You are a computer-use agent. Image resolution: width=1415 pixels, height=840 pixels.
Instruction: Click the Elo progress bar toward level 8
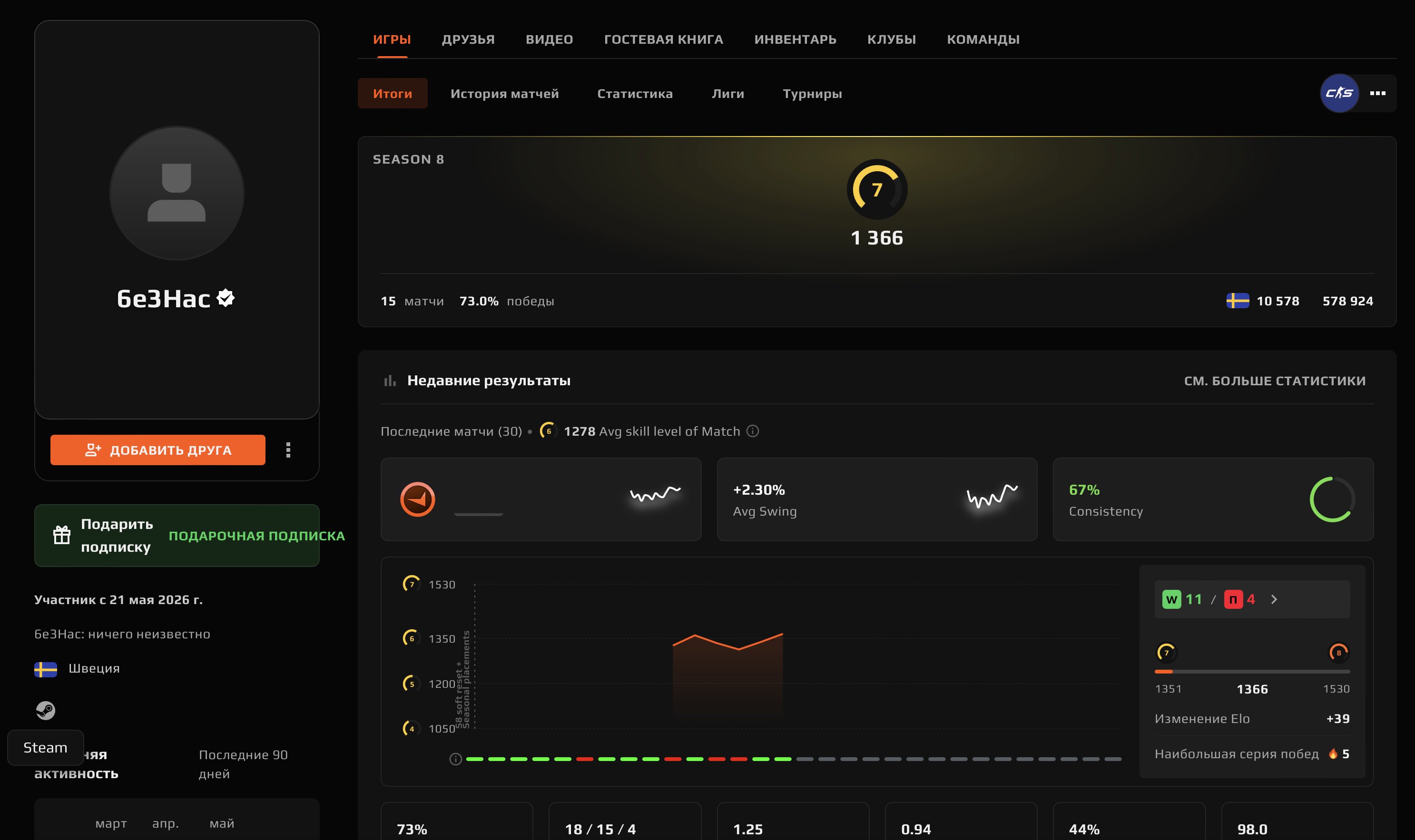(x=1252, y=671)
